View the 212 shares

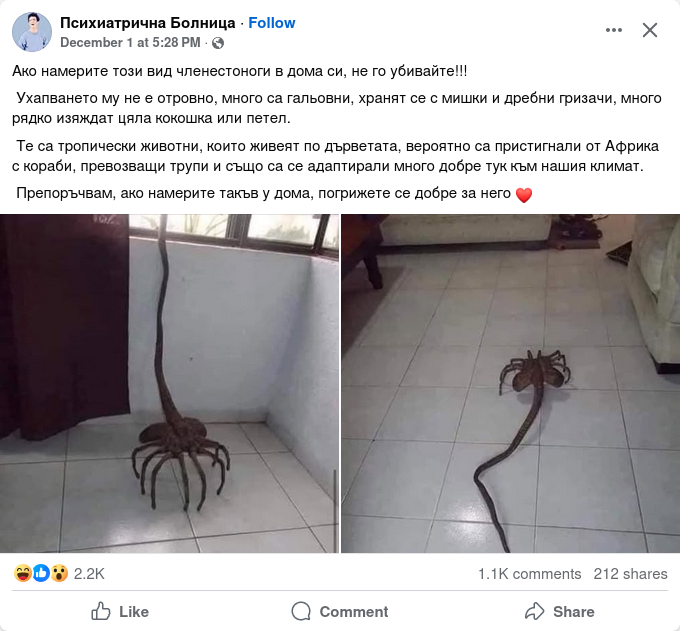click(x=630, y=574)
